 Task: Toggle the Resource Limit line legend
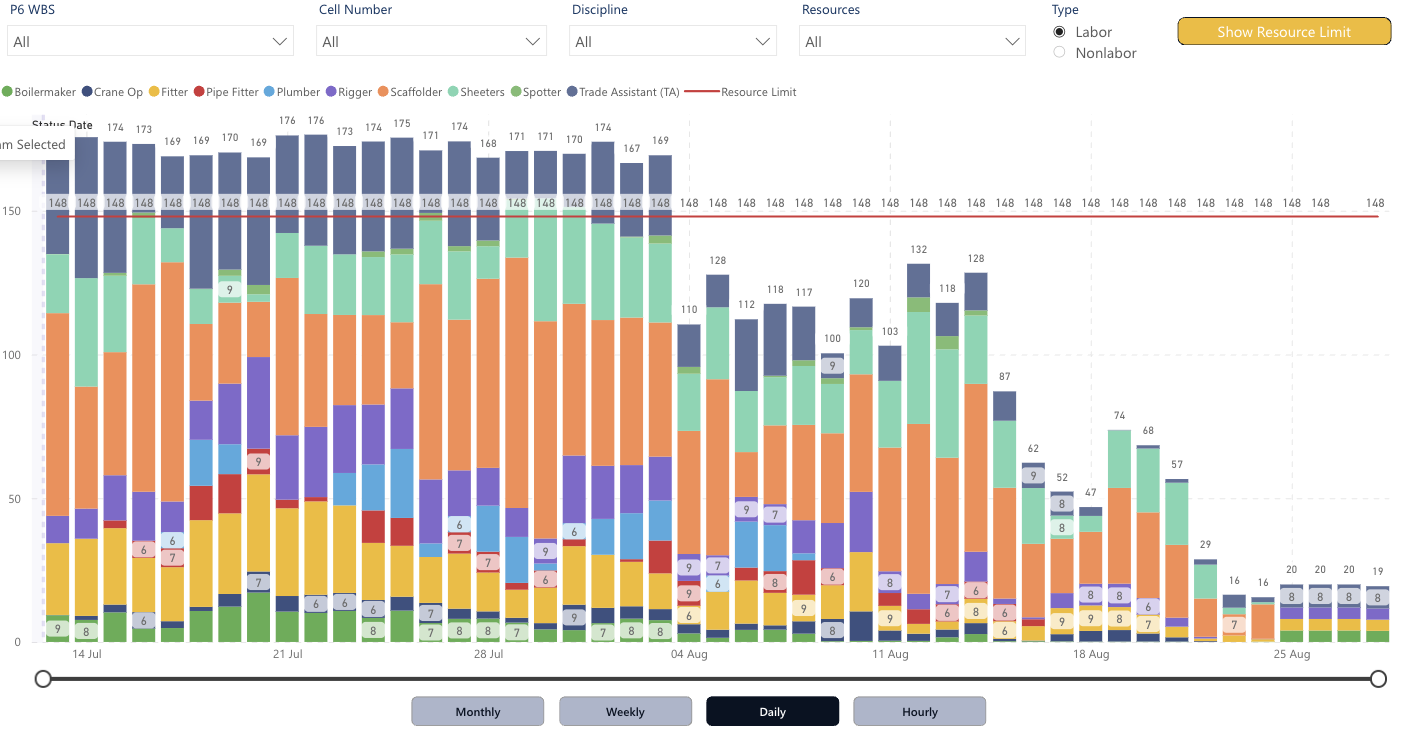[x=702, y=92]
